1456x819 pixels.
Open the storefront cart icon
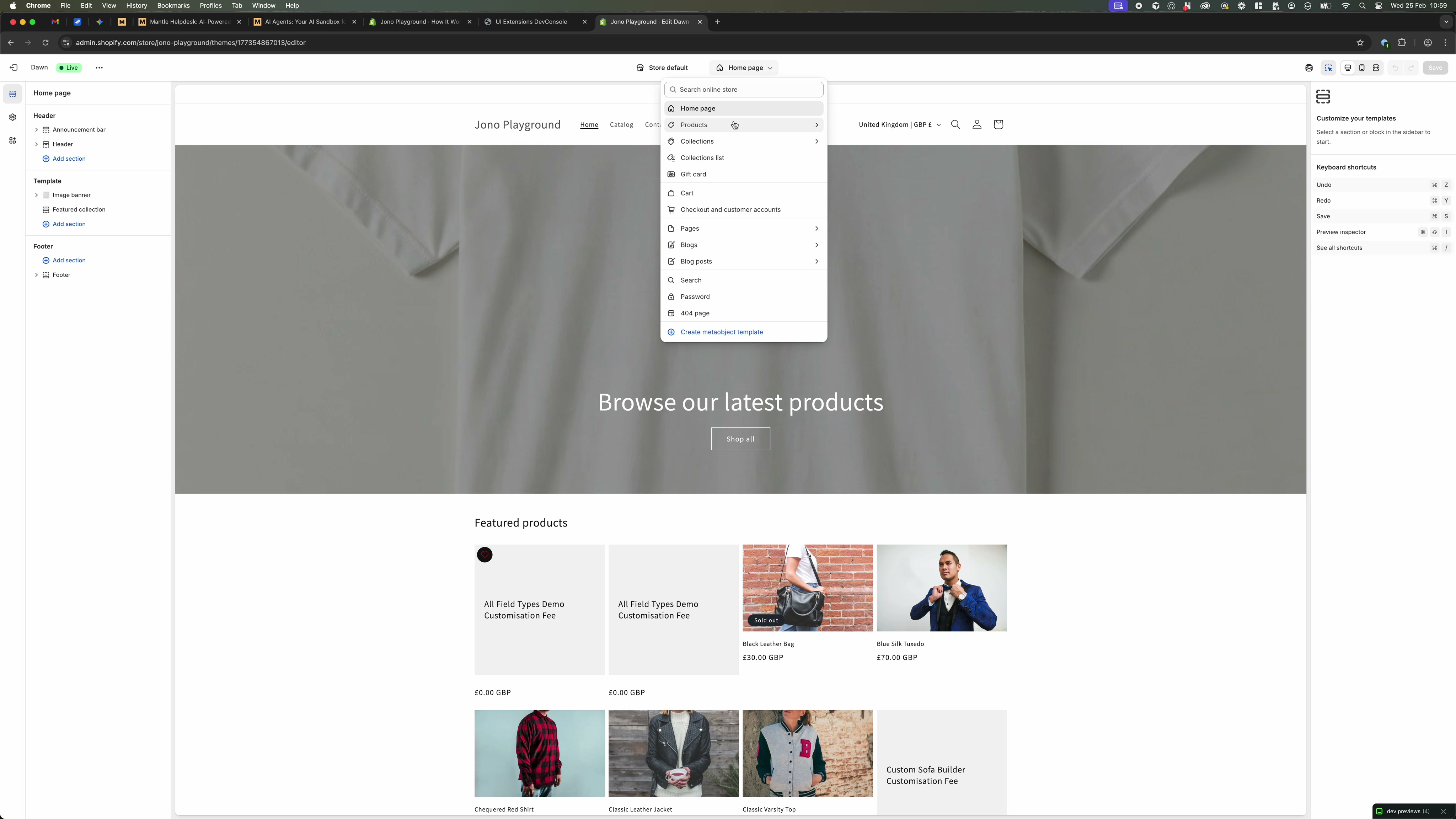coord(998,124)
